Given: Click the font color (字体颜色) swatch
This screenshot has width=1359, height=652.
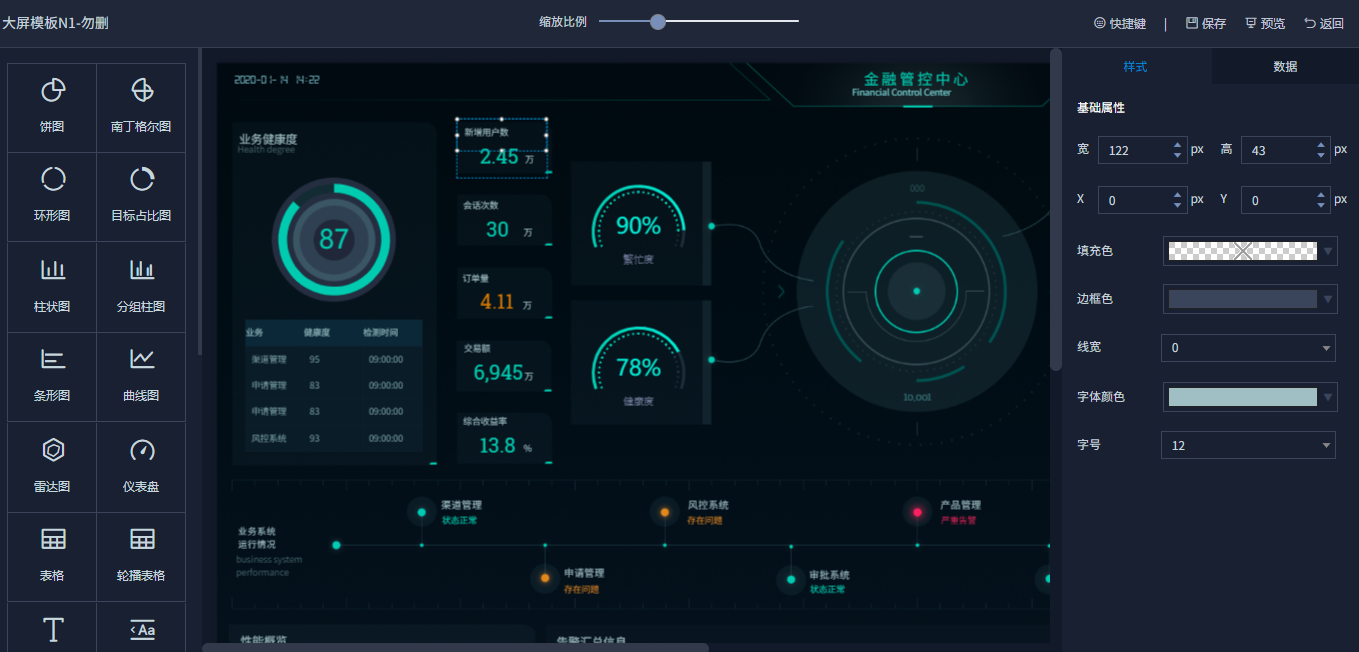Looking at the screenshot, I should (x=1242, y=397).
